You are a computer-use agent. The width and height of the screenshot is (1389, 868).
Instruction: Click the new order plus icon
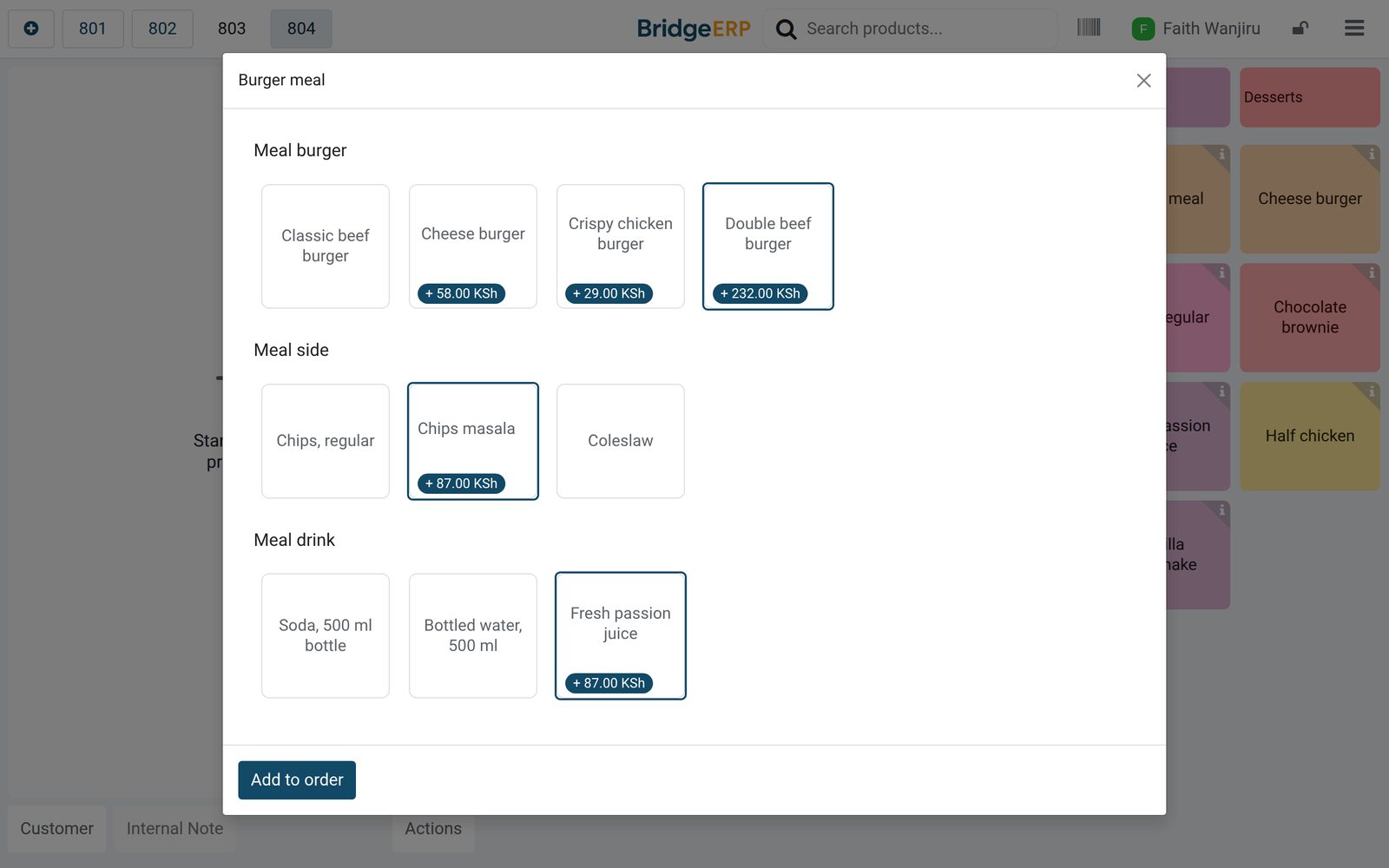point(31,29)
